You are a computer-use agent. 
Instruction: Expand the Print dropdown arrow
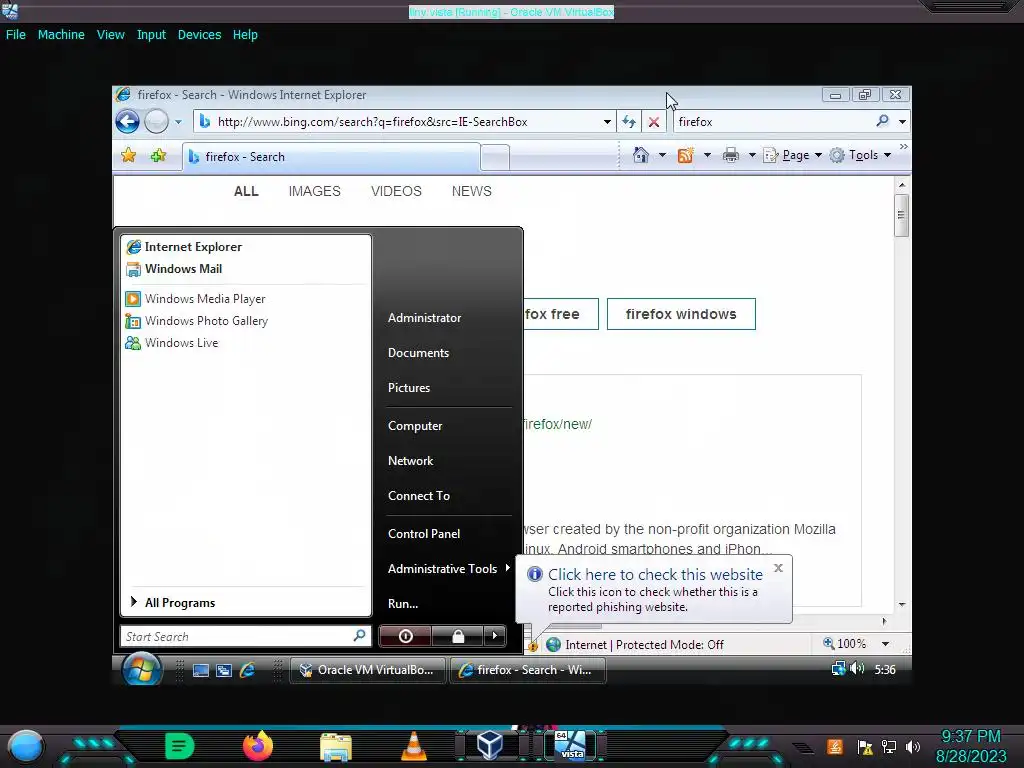(x=752, y=155)
